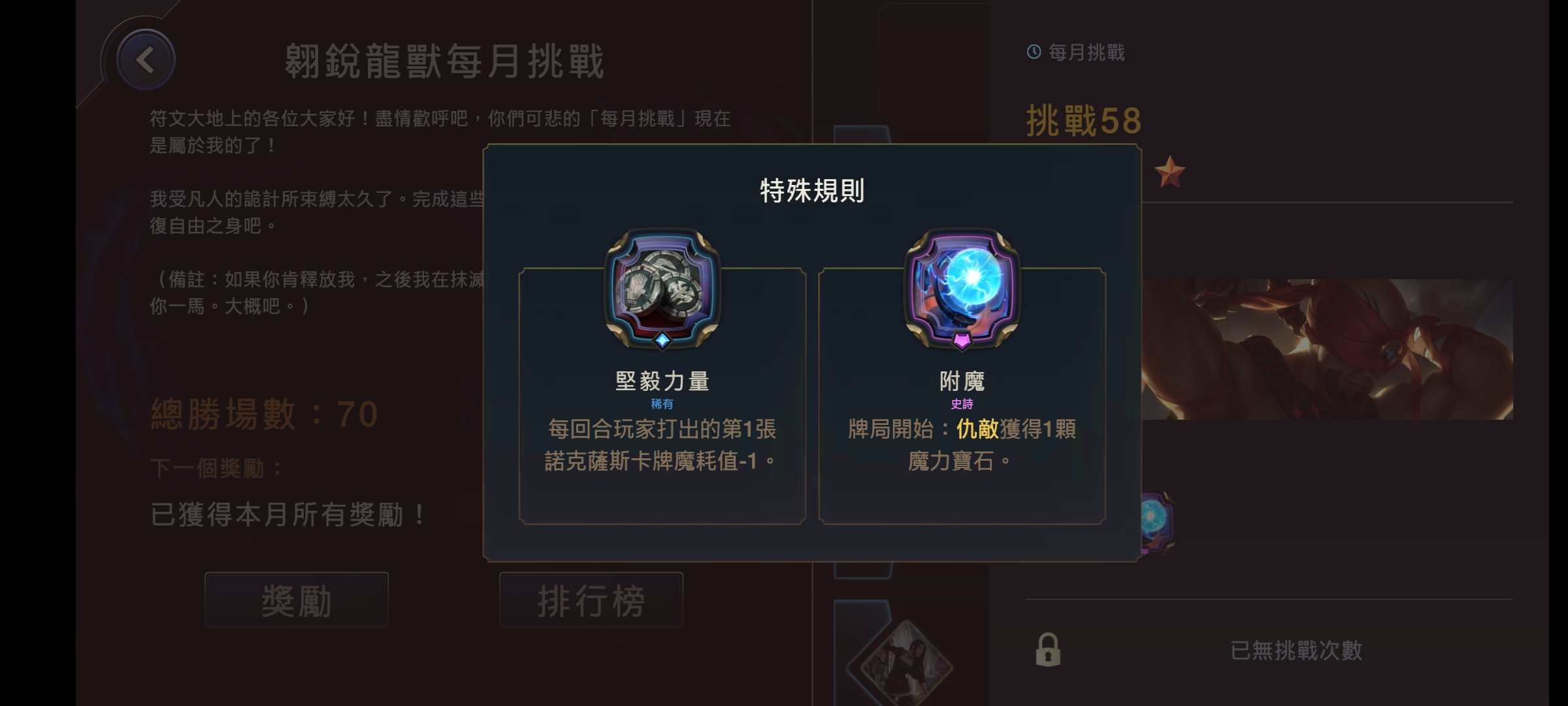Image resolution: width=1568 pixels, height=706 pixels.
Task: Click the orange star beside 挑戰58
Action: point(1169,172)
